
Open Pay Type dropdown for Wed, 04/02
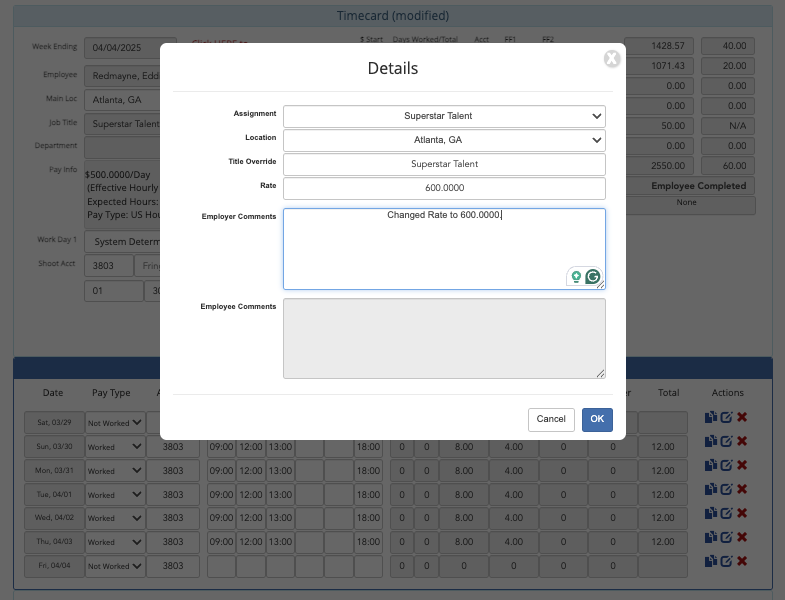(115, 518)
